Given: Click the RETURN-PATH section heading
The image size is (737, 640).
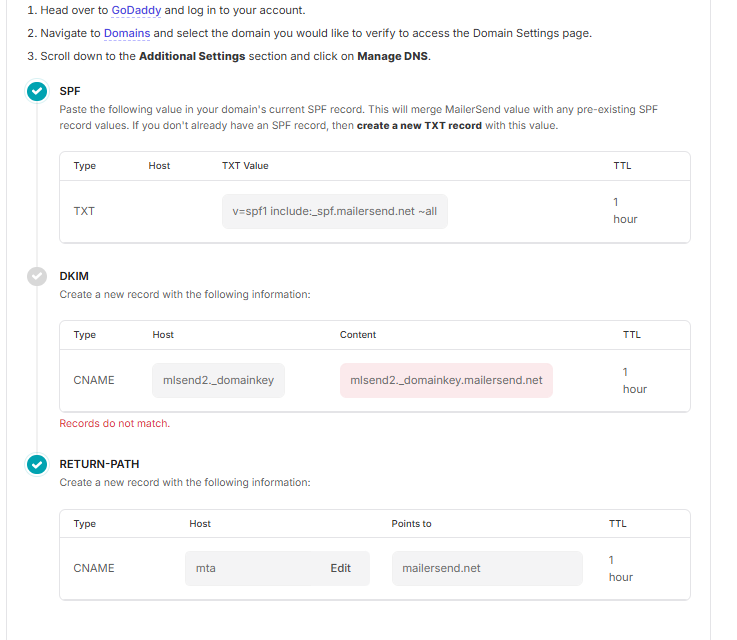Looking at the screenshot, I should [x=99, y=464].
